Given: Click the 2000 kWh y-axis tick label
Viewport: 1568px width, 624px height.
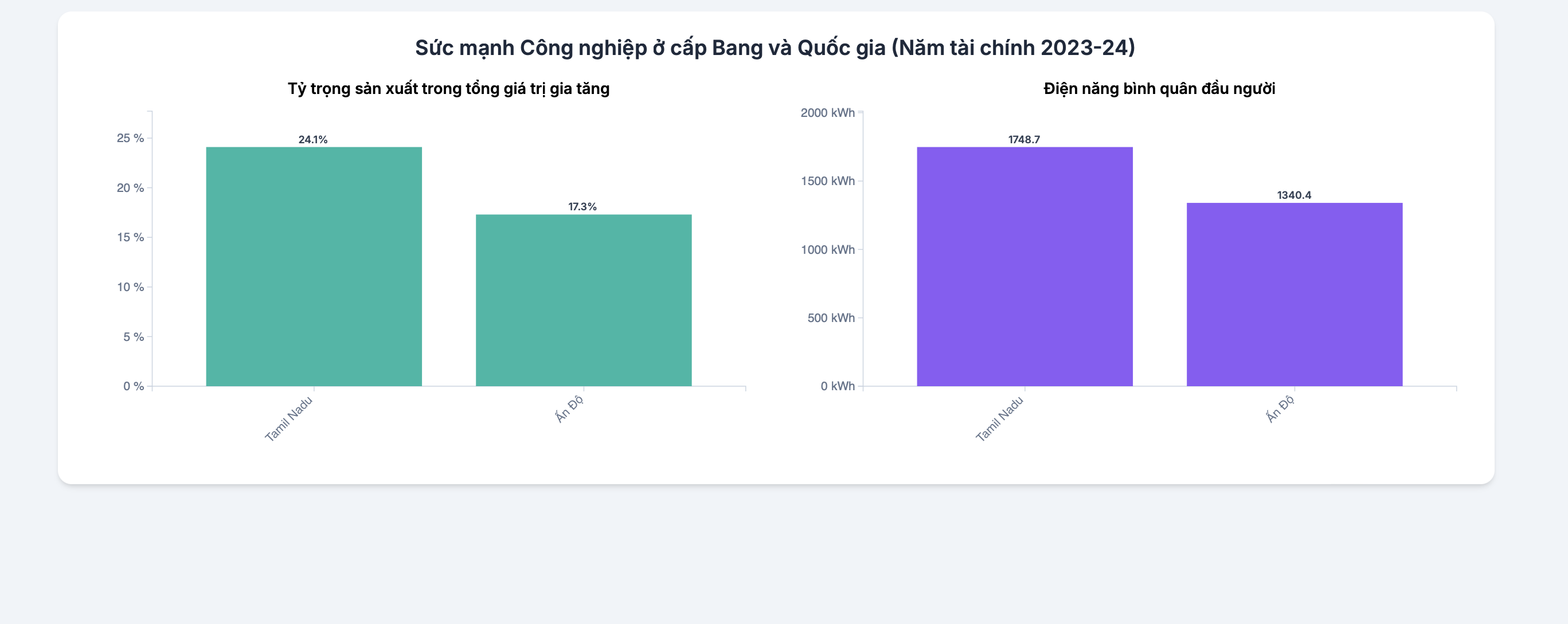Looking at the screenshot, I should (x=828, y=112).
